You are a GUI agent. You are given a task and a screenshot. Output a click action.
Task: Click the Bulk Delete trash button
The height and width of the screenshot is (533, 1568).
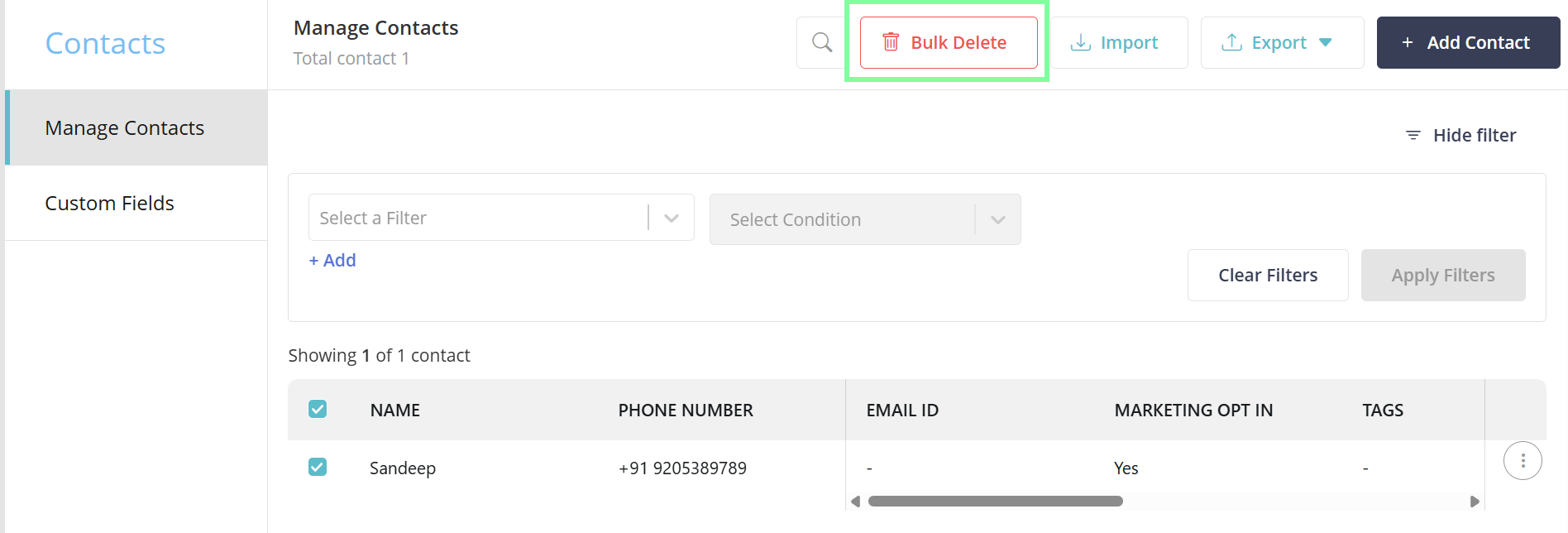pos(949,42)
